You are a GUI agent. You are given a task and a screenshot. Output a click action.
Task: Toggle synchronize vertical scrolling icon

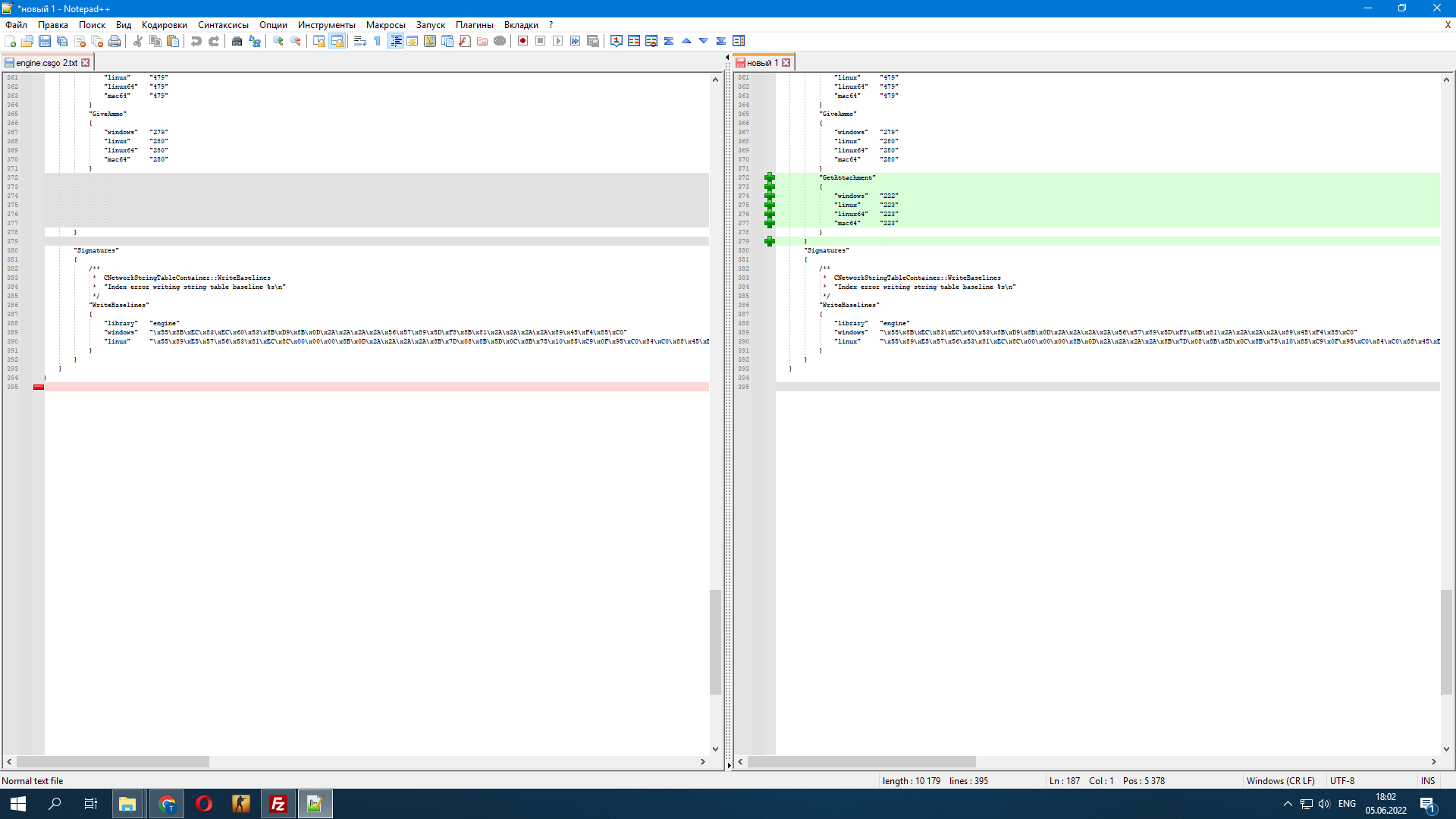tap(318, 41)
